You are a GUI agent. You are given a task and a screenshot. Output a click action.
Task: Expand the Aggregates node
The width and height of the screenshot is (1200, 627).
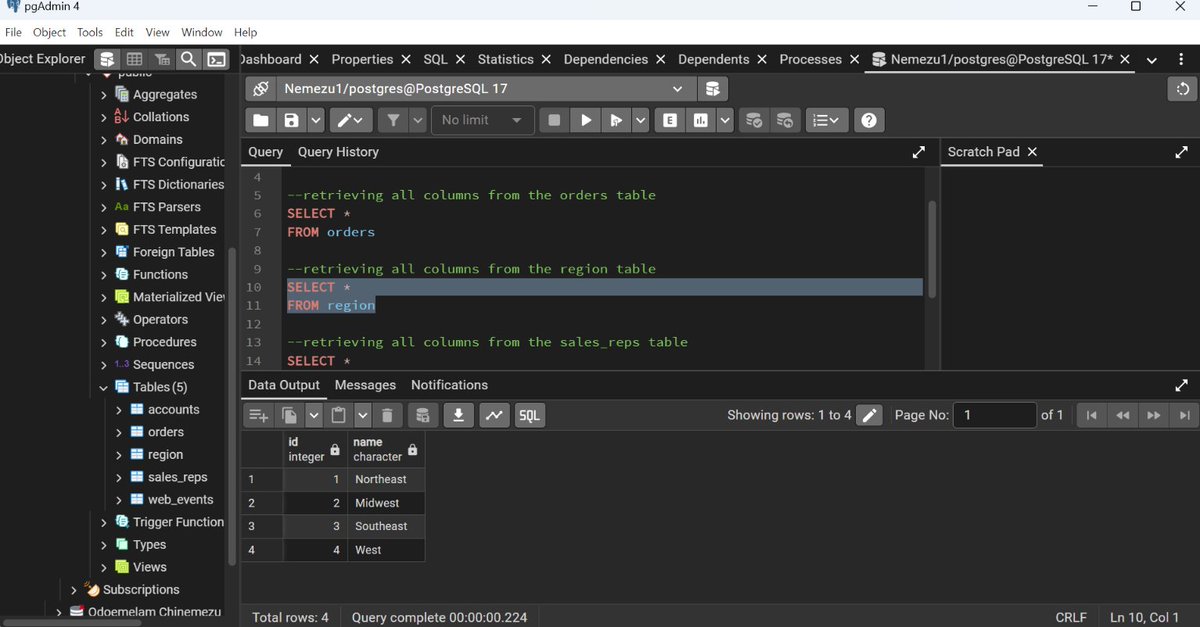tap(104, 95)
